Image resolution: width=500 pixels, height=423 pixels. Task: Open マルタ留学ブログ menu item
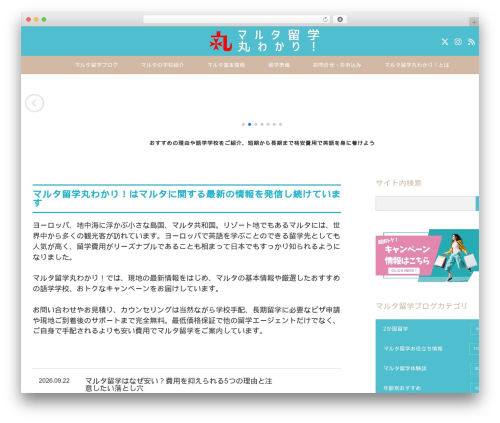click(96, 65)
